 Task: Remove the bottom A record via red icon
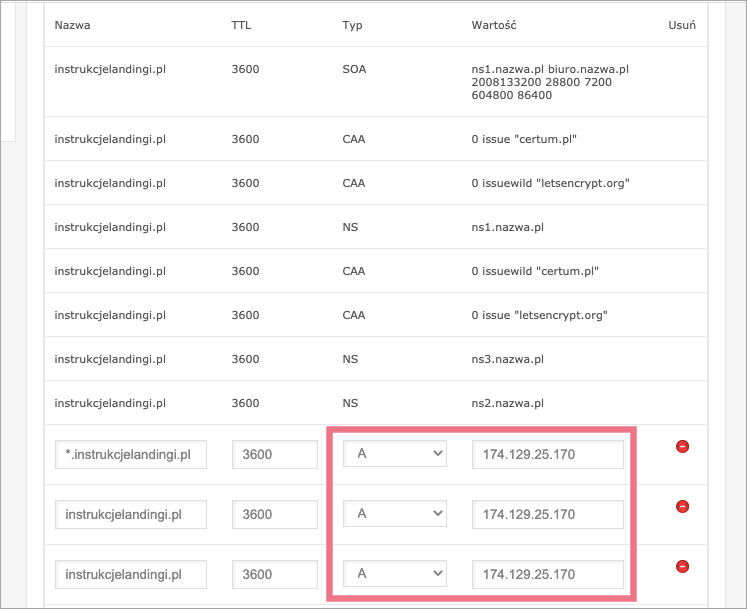(x=683, y=566)
